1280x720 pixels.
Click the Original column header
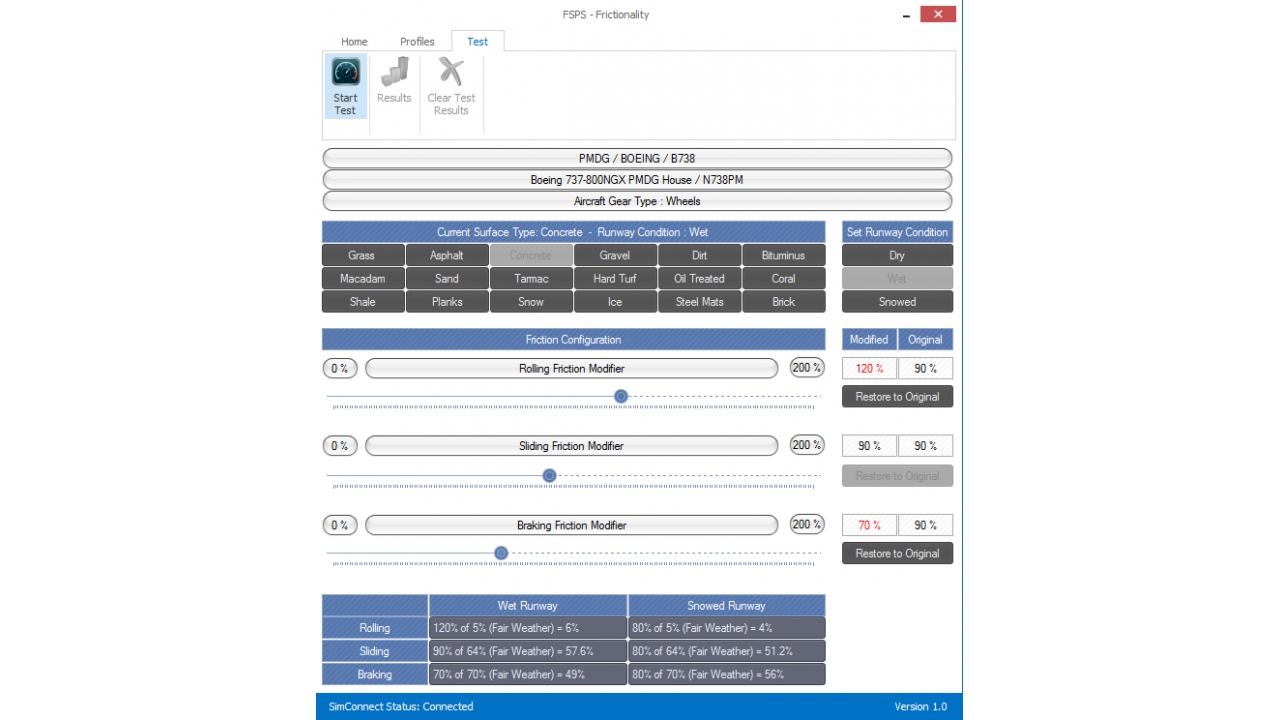(925, 339)
